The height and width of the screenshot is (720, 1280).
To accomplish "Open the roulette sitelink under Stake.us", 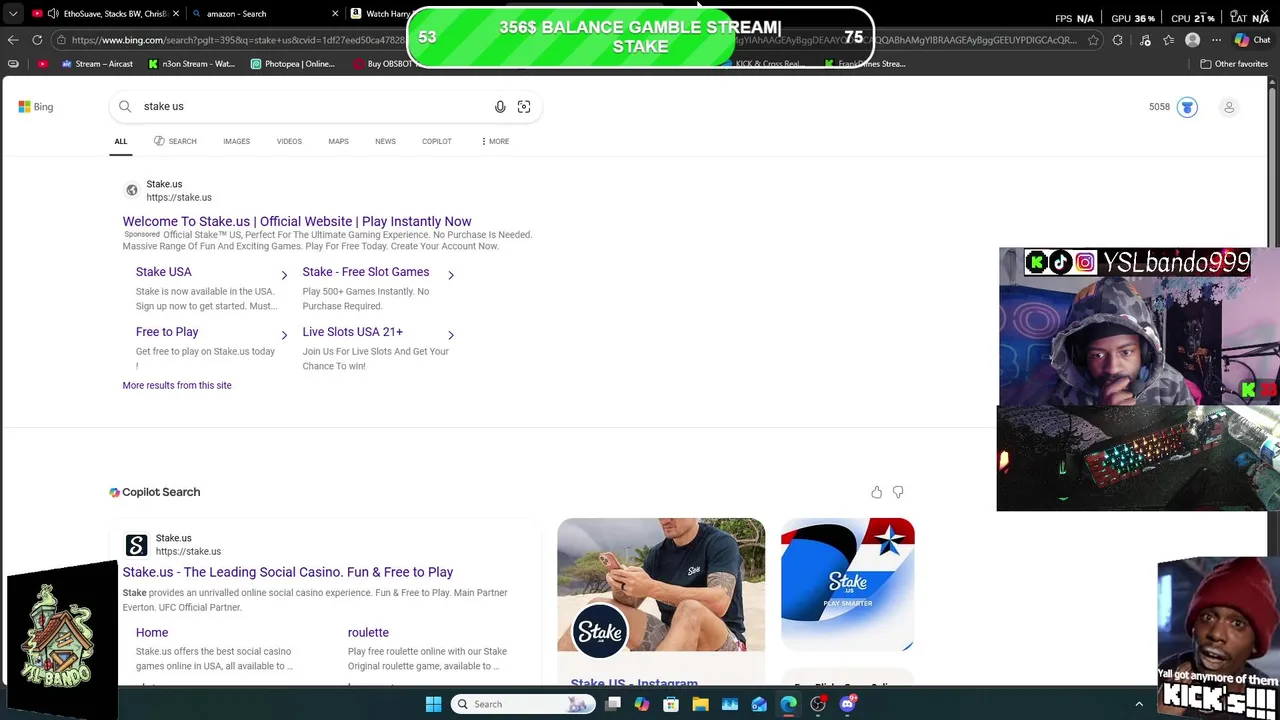I will pos(368,632).
